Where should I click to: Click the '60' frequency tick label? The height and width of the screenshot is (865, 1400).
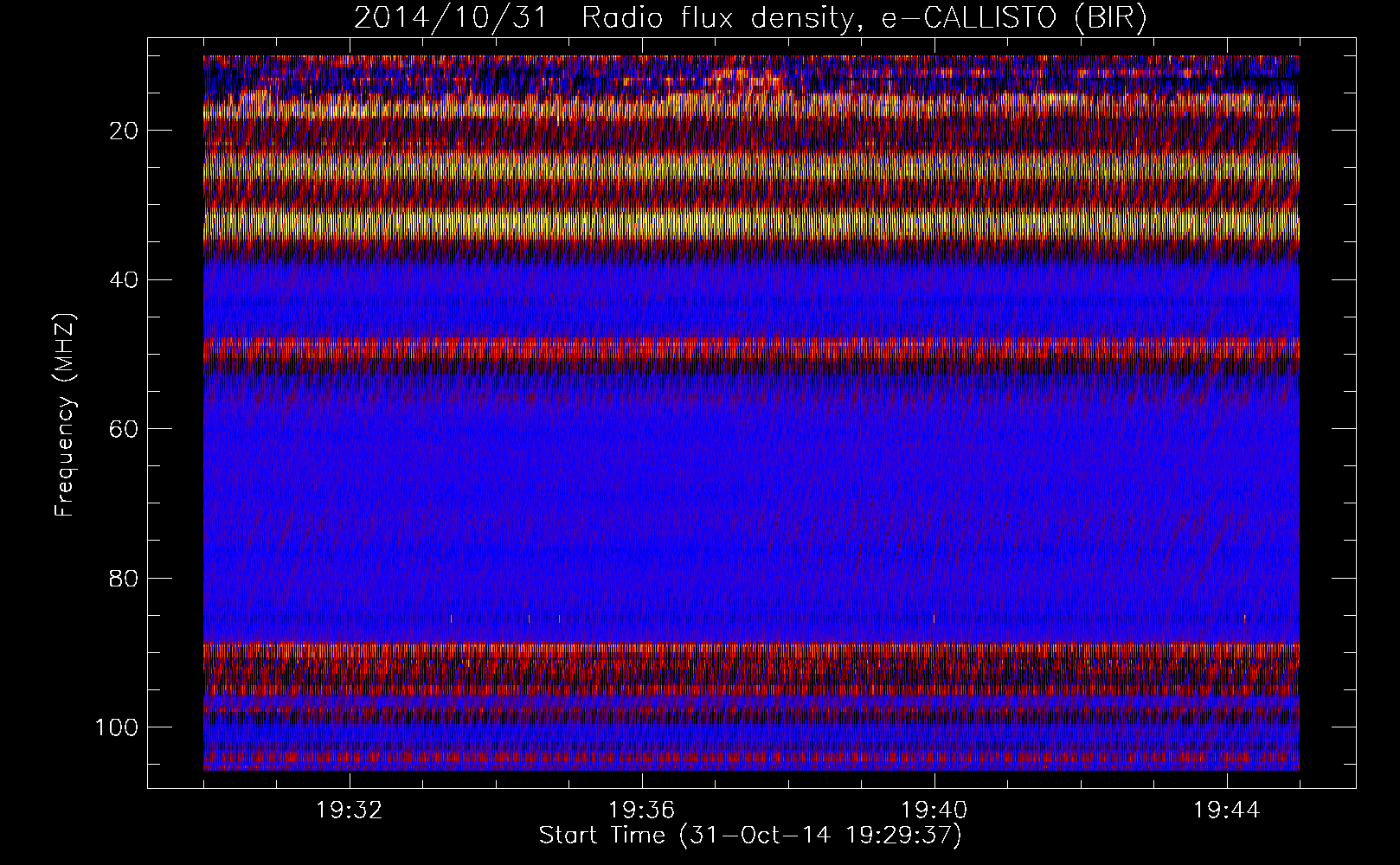[124, 428]
